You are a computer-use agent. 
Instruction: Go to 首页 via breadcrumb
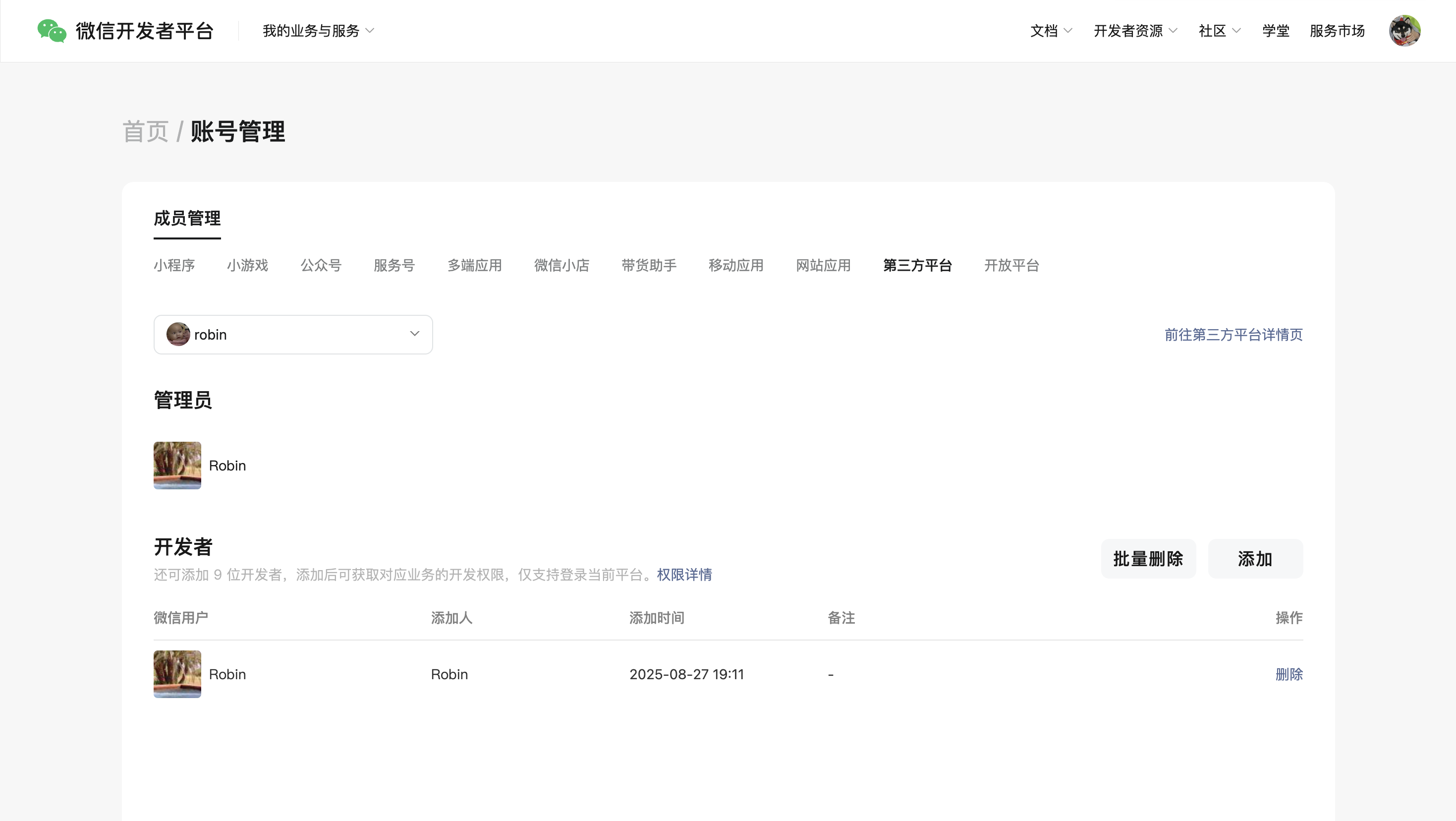145,131
